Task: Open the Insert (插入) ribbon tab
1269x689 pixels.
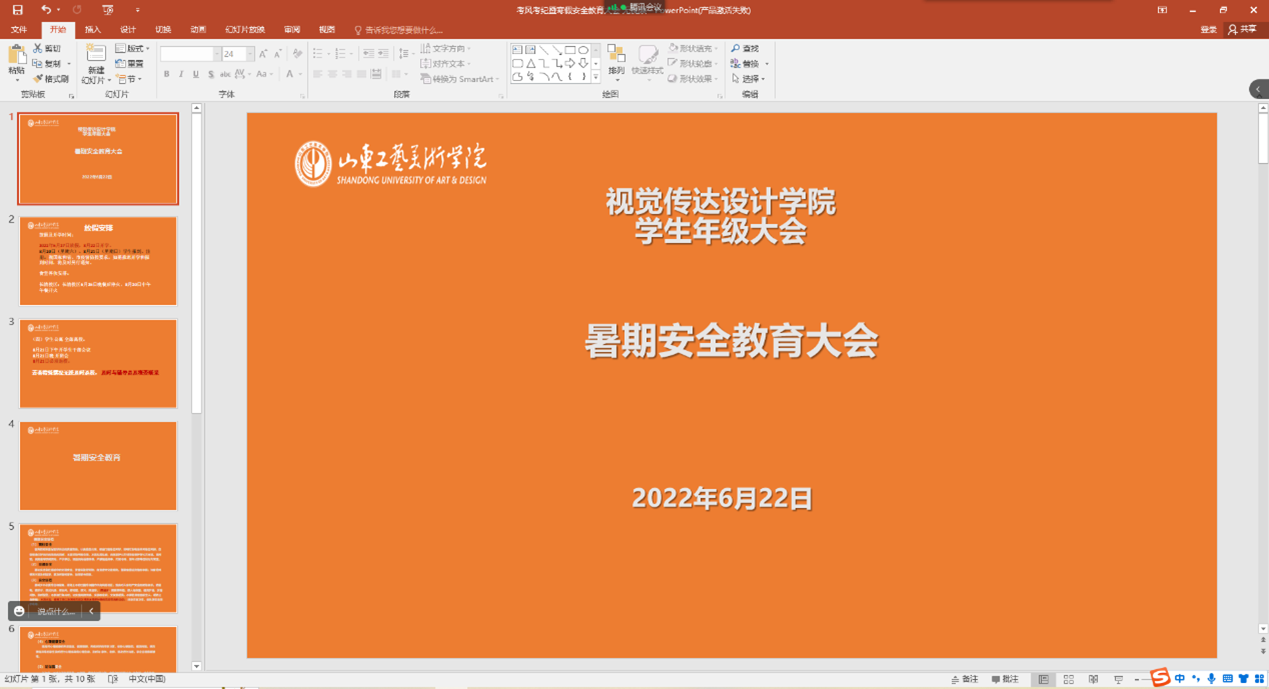Action: [93, 30]
